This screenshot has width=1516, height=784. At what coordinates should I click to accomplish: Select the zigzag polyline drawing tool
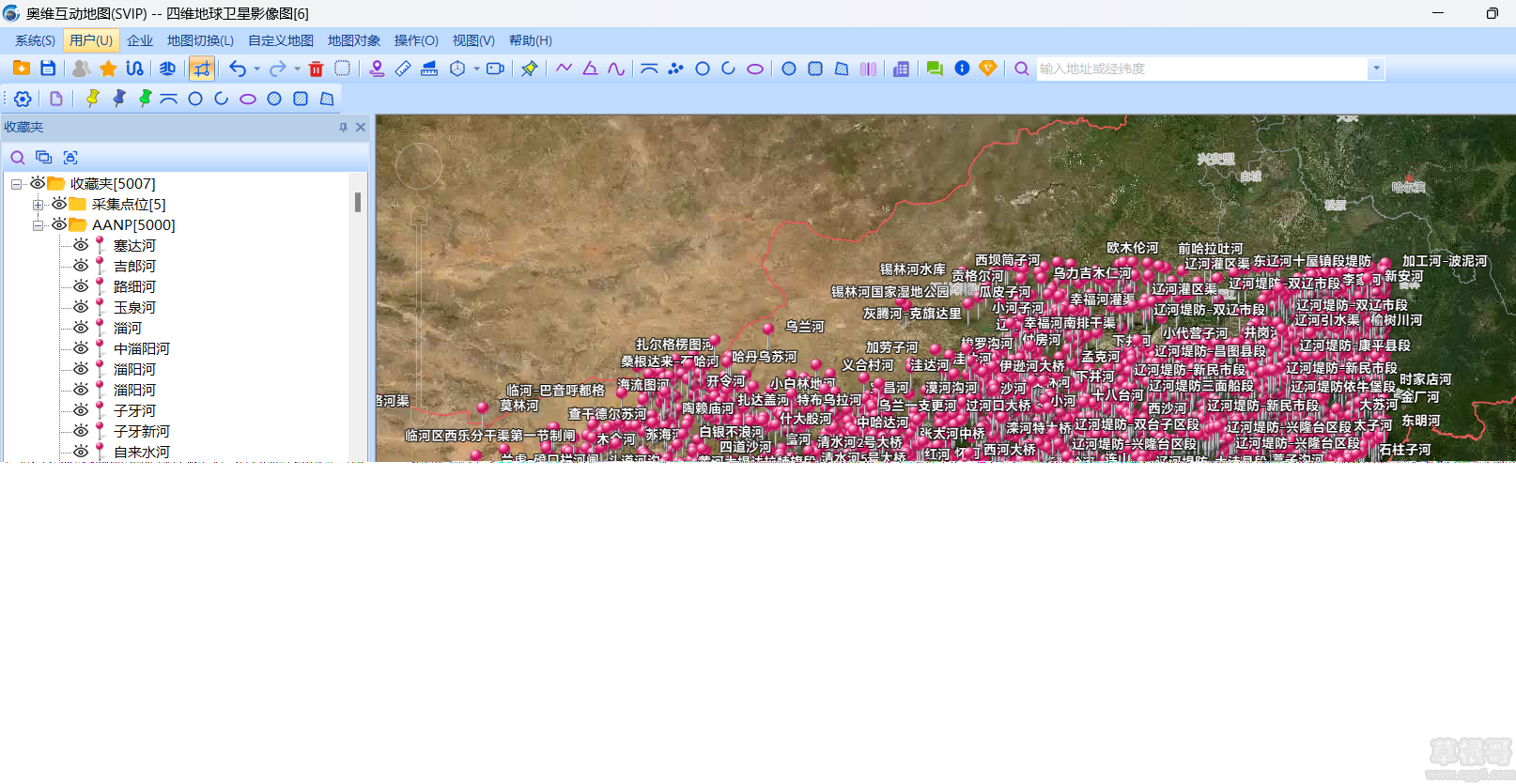[564, 69]
